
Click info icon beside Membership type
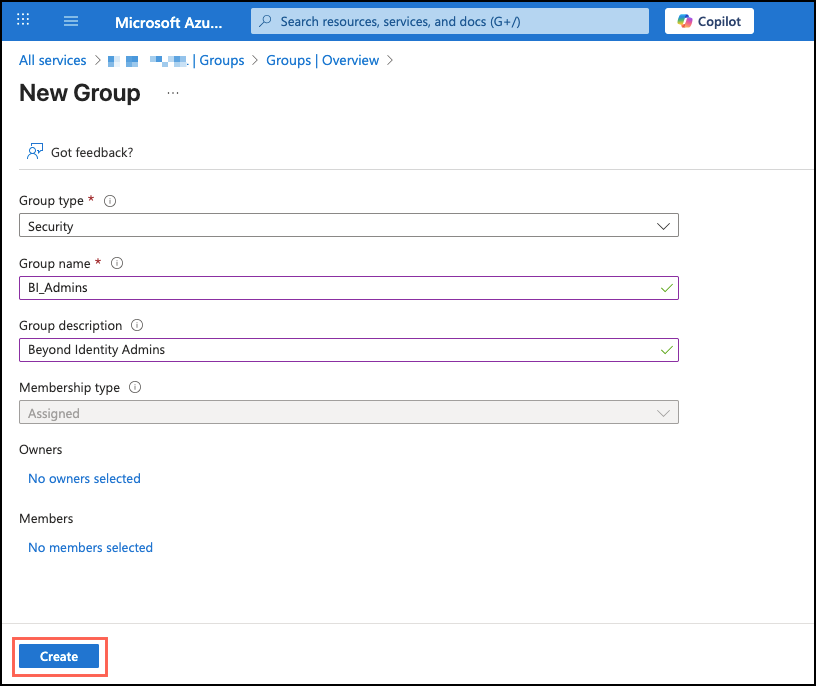click(135, 387)
